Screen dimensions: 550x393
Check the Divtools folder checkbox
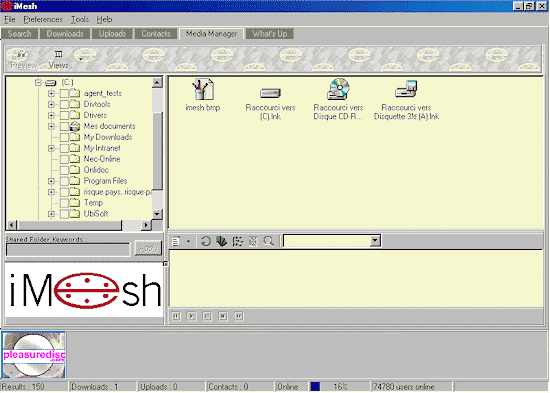pyautogui.click(x=64, y=105)
